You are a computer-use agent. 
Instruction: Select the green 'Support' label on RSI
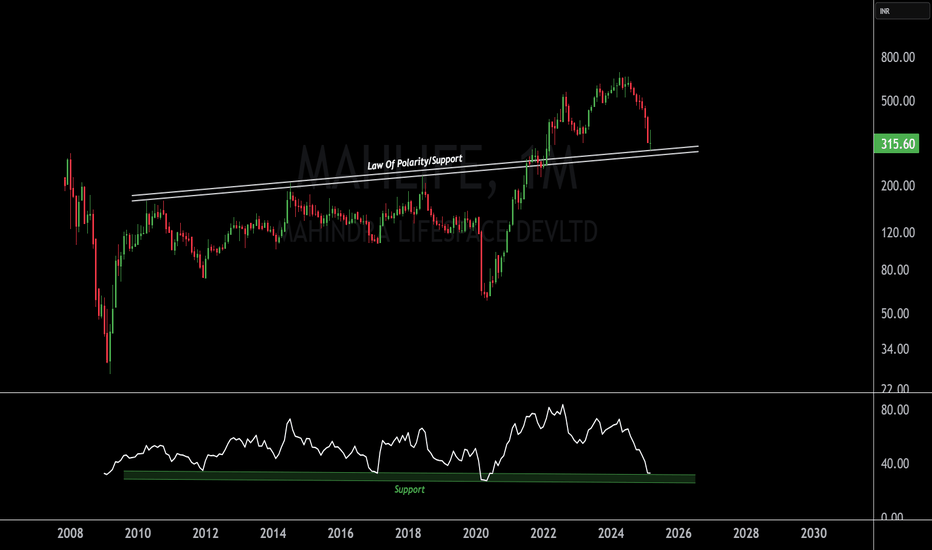410,489
